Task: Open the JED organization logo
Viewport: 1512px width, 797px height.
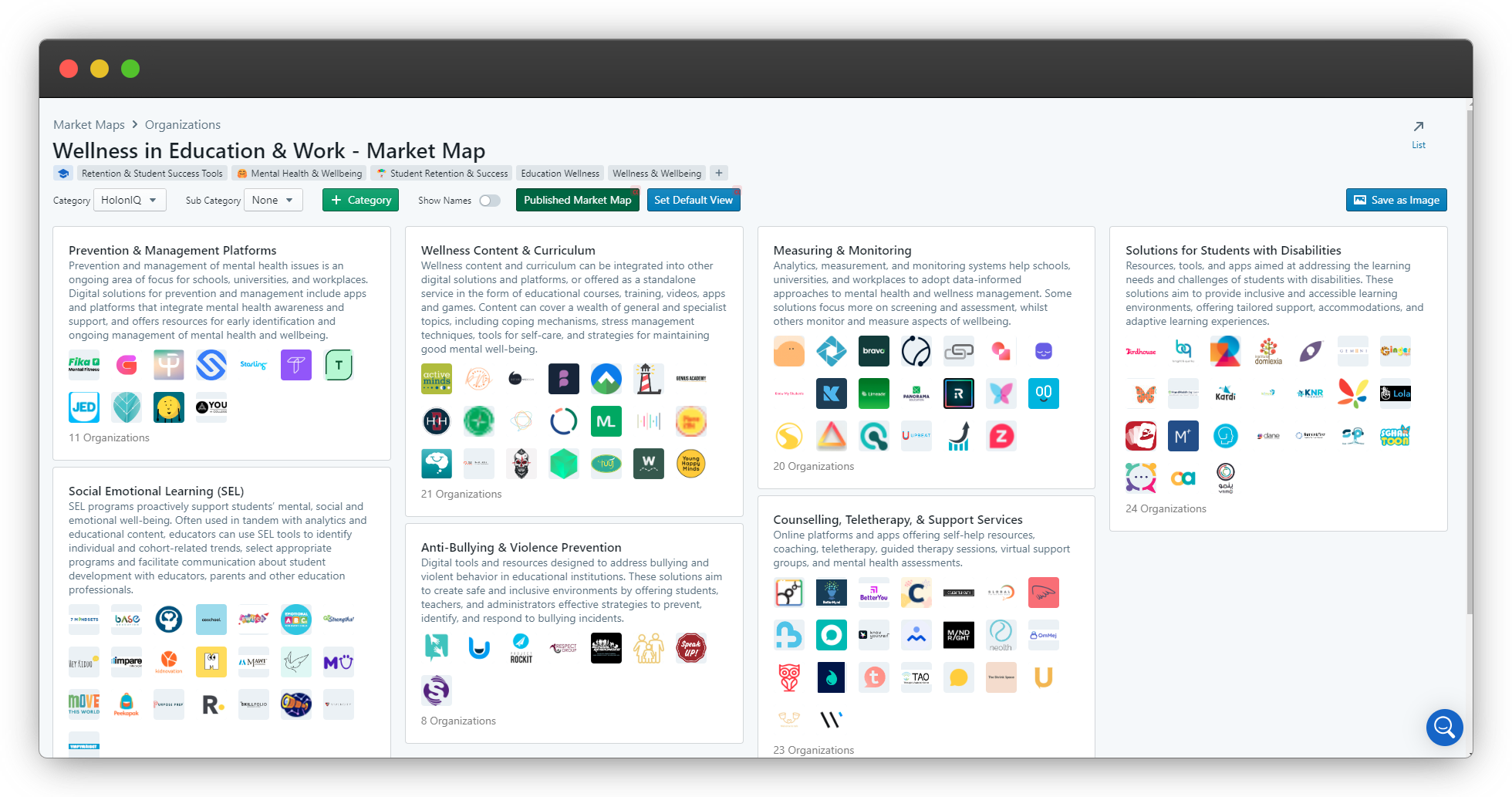Action: click(84, 407)
